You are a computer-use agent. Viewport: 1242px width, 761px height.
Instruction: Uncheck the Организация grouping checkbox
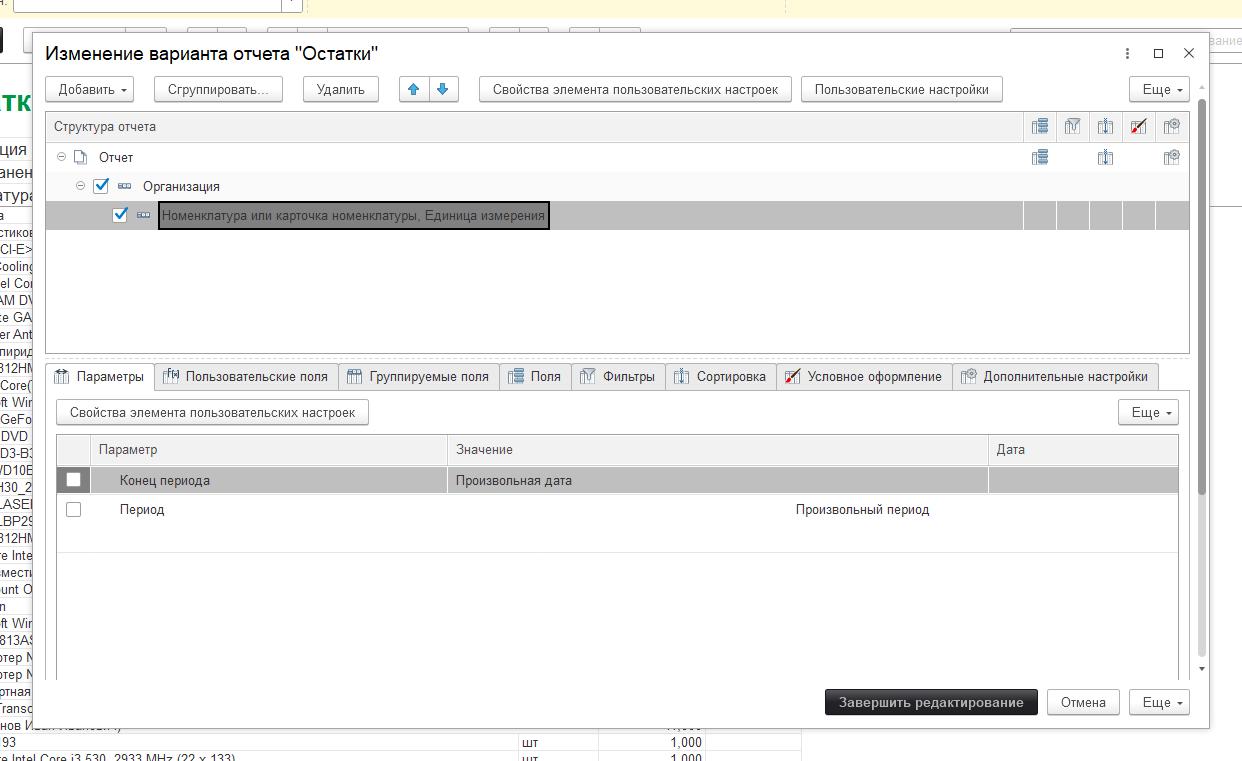click(101, 186)
